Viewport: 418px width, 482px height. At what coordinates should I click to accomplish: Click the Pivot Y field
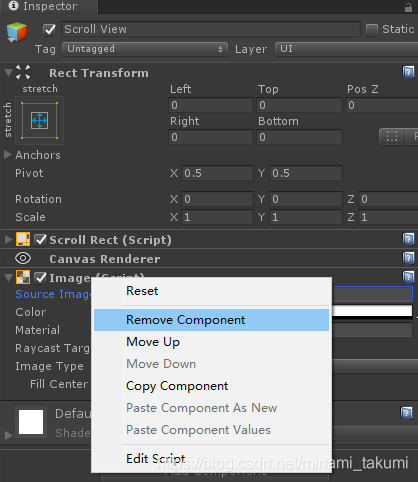[306, 173]
